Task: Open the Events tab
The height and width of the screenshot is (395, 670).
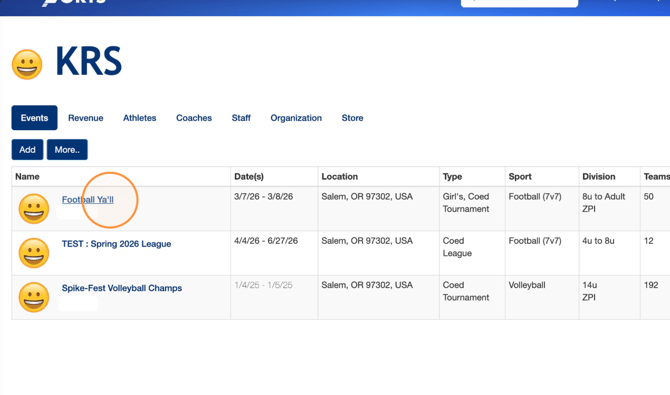Action: click(34, 118)
